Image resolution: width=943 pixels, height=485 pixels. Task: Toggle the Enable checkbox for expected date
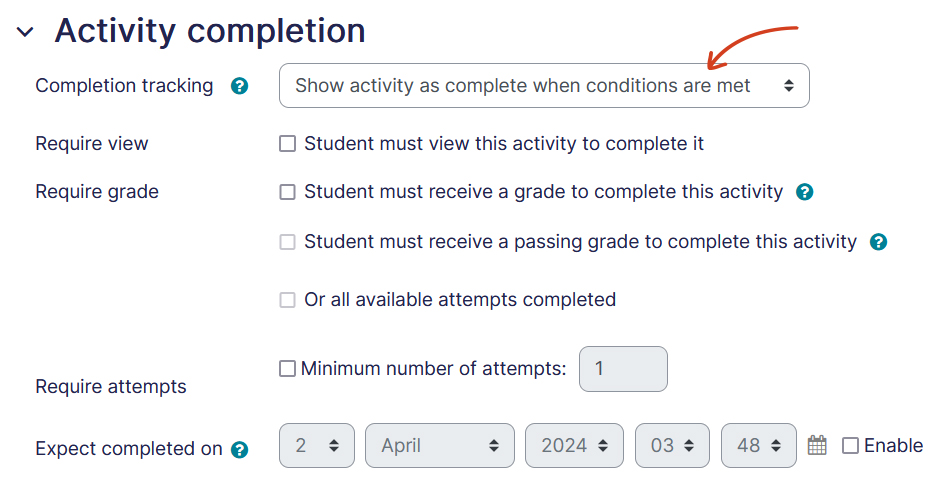[x=851, y=446]
